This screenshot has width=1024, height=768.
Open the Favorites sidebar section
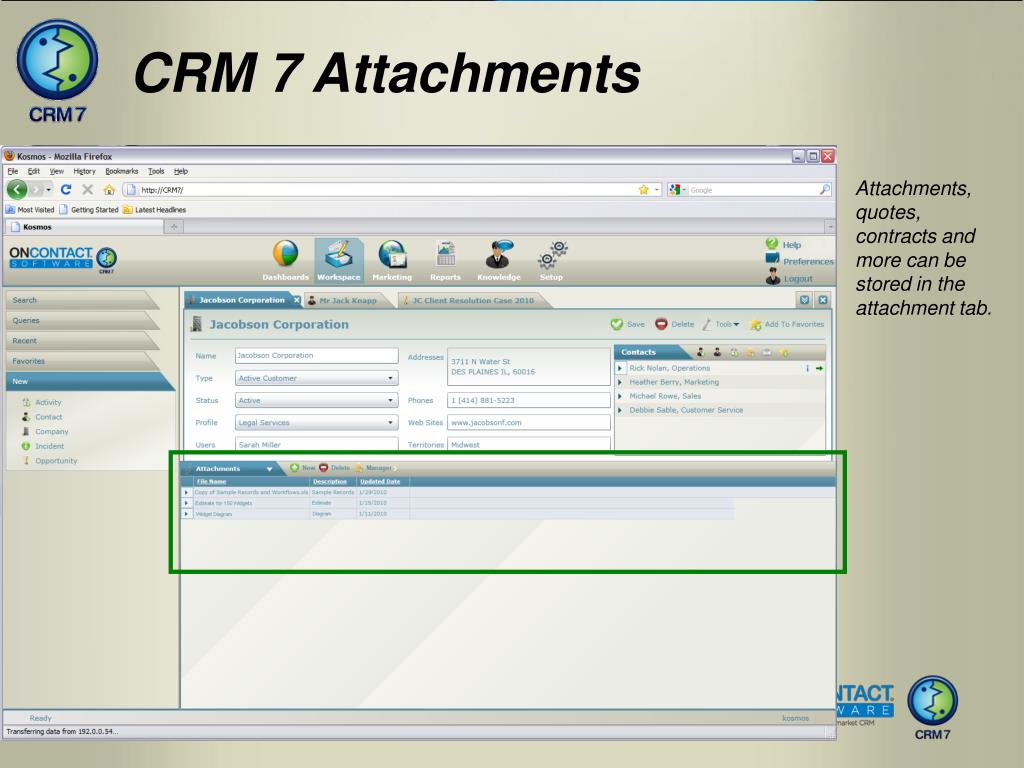[81, 361]
